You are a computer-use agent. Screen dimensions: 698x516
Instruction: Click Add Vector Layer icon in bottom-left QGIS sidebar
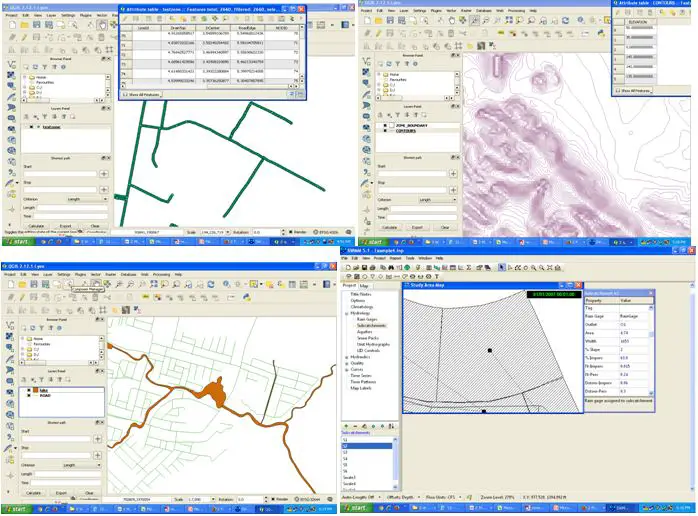[x=10, y=325]
